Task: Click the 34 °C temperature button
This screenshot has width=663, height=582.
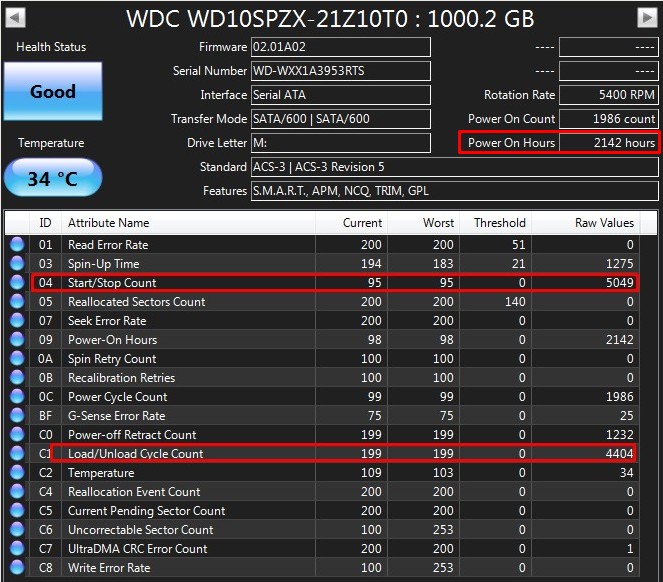Action: [53, 178]
